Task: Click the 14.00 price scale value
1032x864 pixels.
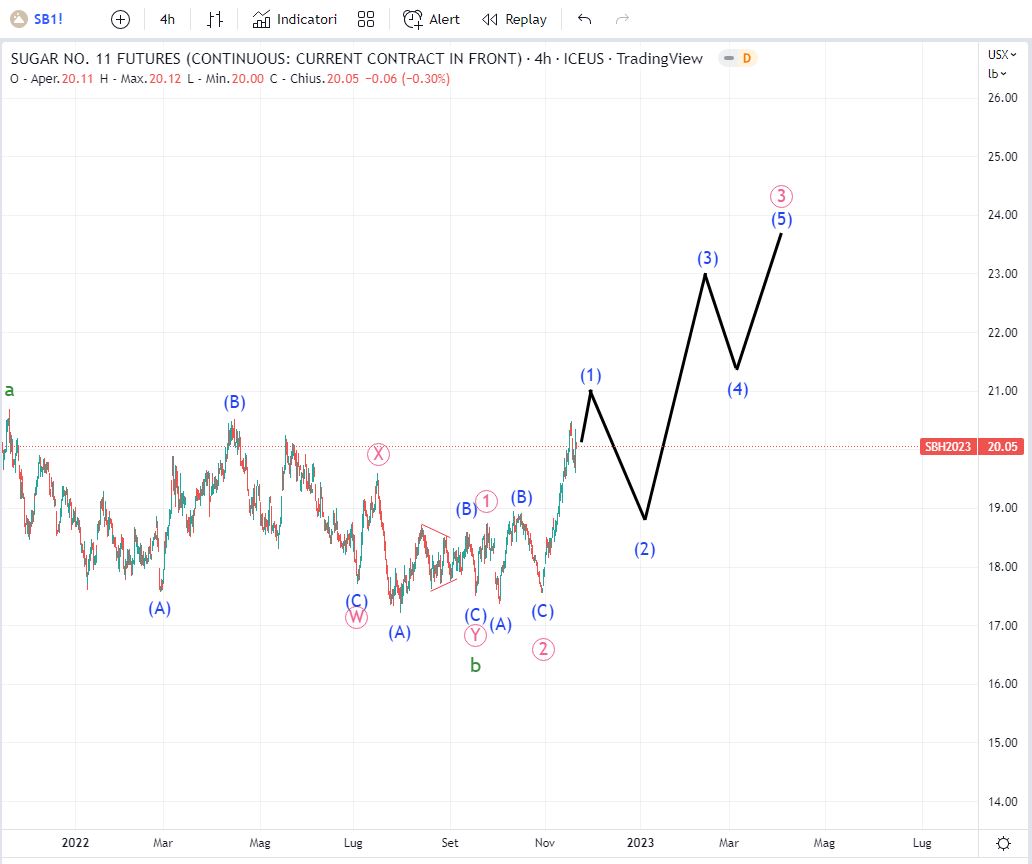Action: [x=1002, y=801]
